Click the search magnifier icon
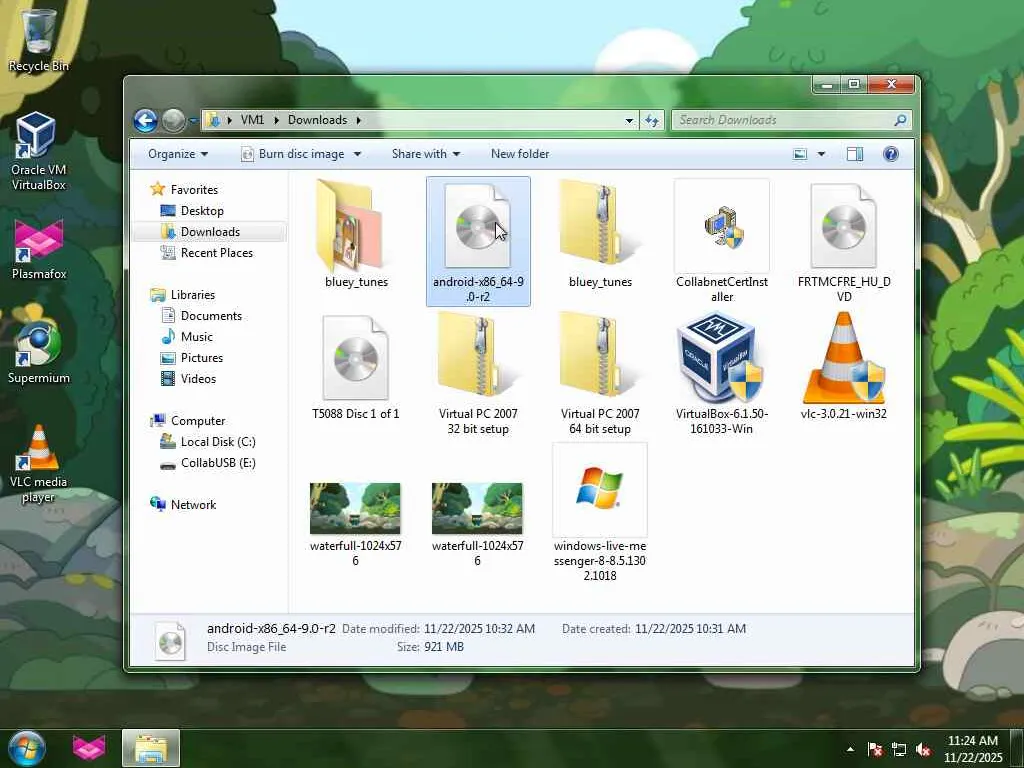The height and width of the screenshot is (768, 1024). (900, 120)
